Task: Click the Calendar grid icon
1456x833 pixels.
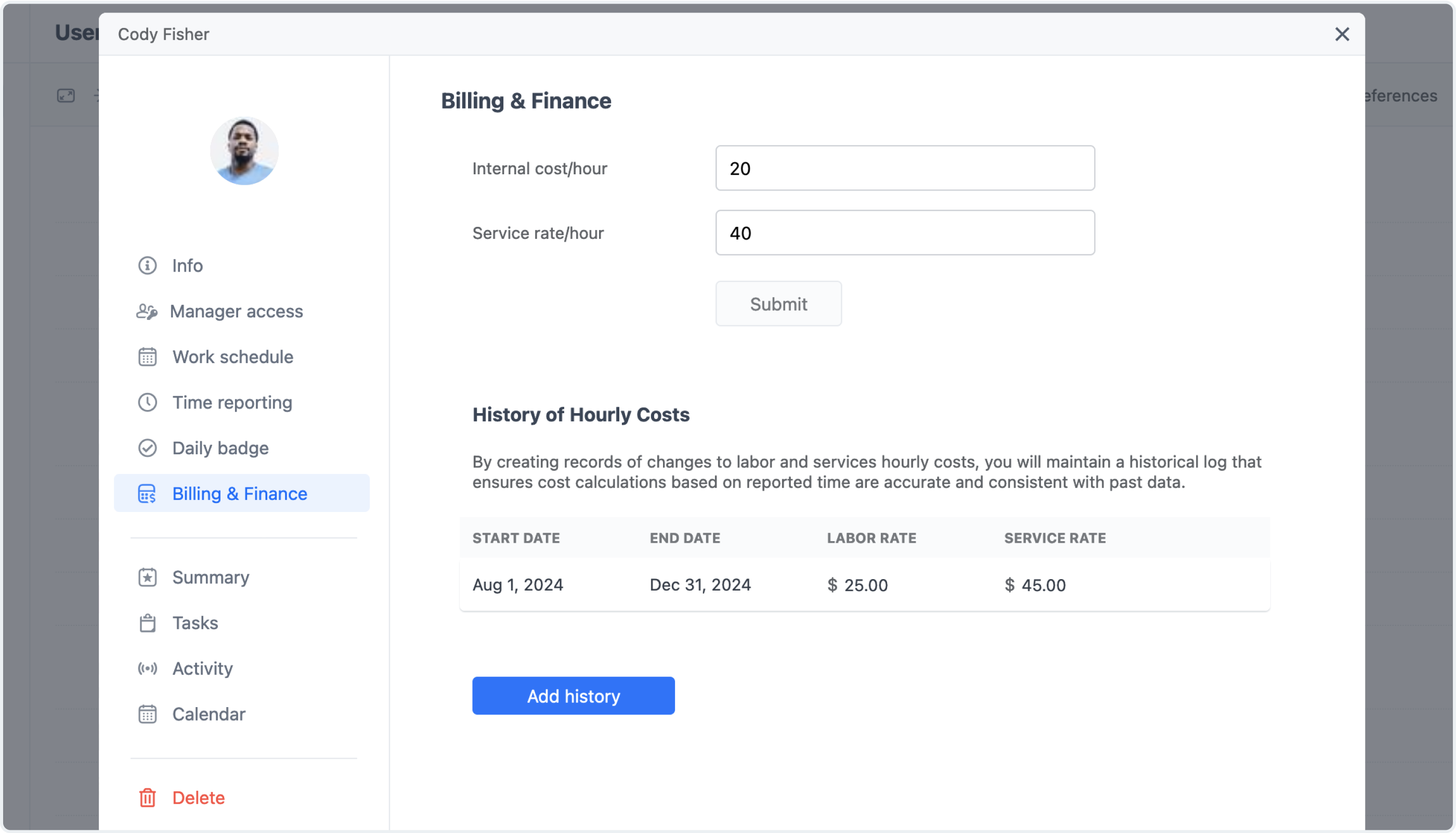Action: (148, 714)
